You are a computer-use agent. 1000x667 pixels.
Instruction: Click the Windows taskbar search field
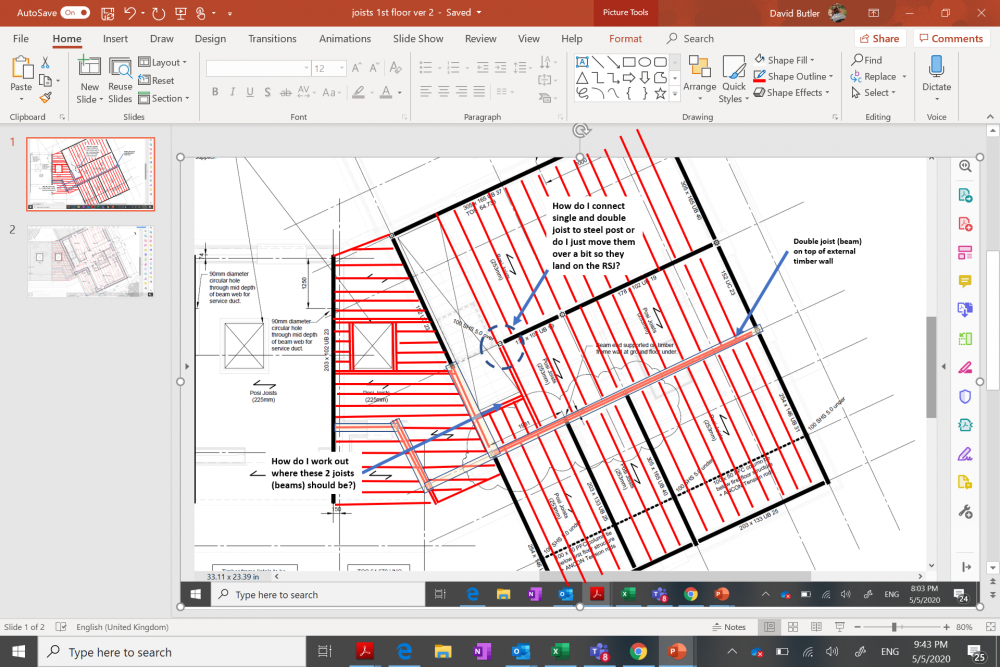click(172, 652)
